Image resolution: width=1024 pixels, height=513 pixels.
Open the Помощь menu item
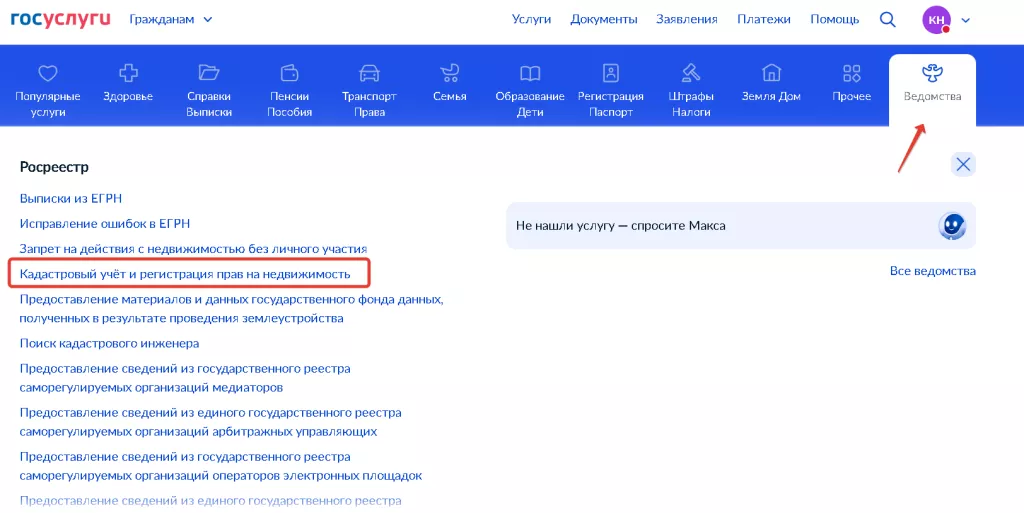[x=834, y=20]
